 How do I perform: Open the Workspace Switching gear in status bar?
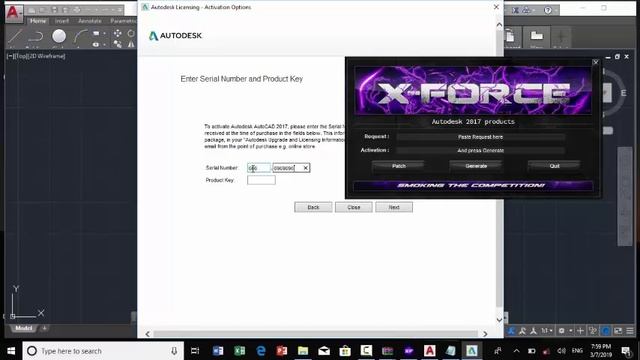coord(562,331)
